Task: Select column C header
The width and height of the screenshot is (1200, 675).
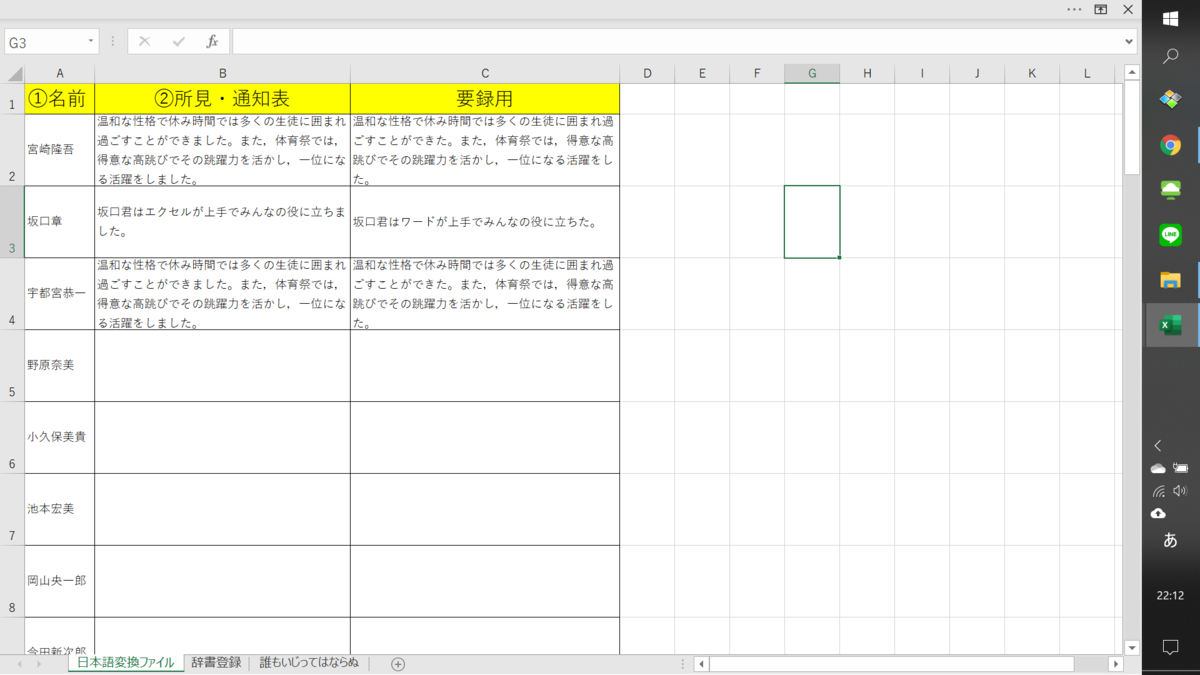Action: [485, 74]
